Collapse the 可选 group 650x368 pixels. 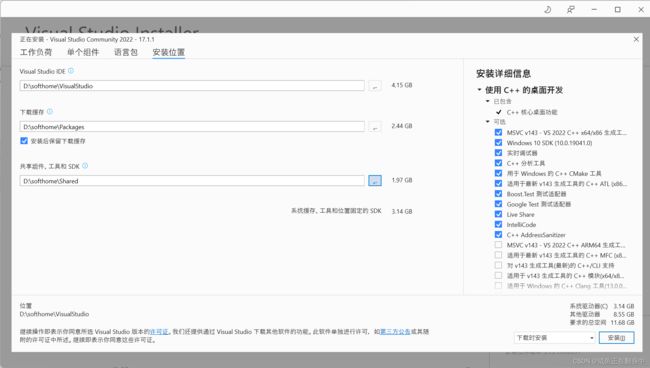[488, 121]
